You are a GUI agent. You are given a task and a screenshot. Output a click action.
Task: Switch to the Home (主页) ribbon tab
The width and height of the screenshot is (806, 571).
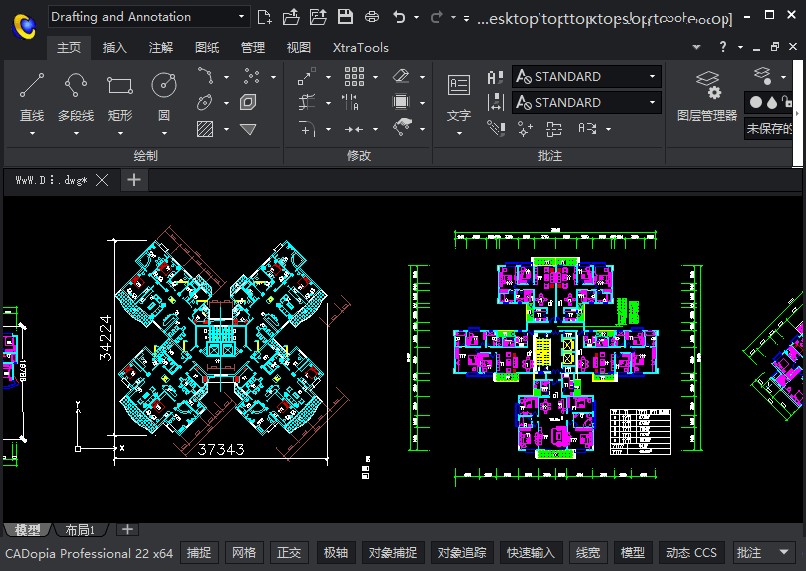tap(69, 47)
